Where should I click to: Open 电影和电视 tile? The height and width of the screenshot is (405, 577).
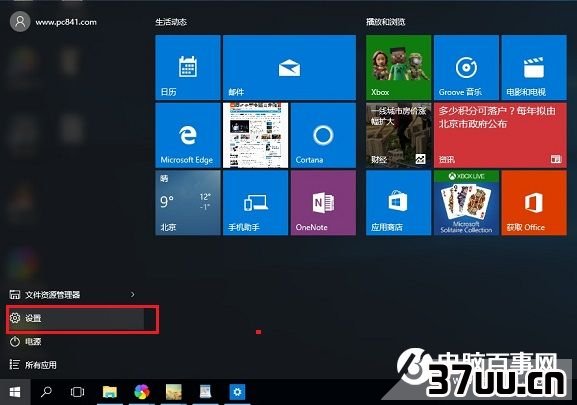point(534,67)
